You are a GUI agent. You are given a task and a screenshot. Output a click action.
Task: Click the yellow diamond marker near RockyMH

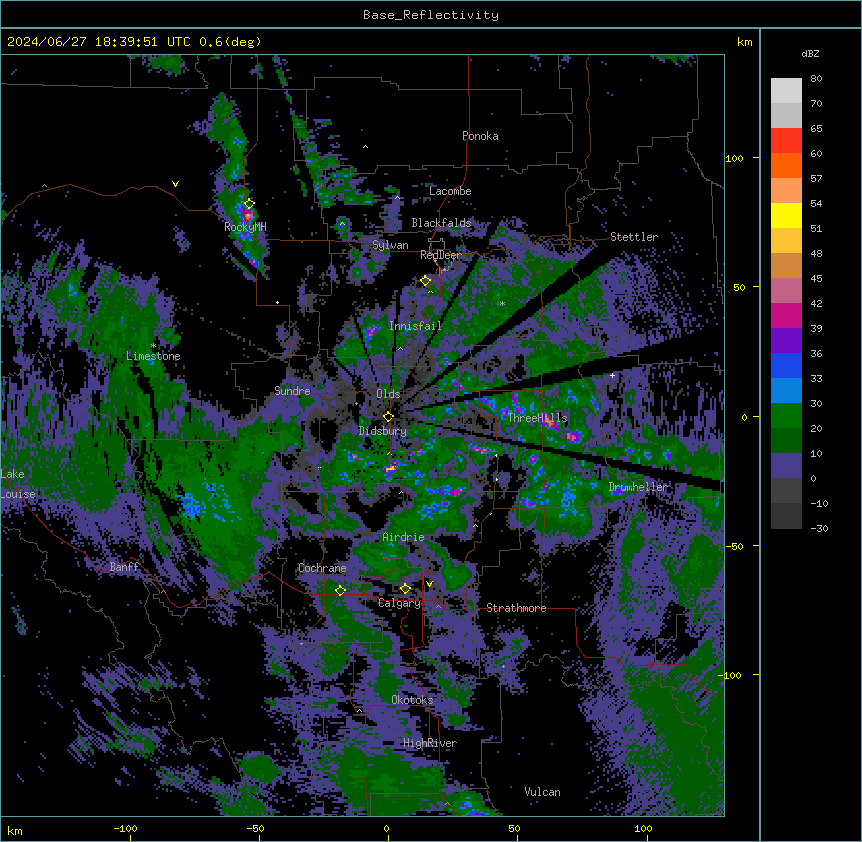[x=249, y=204]
